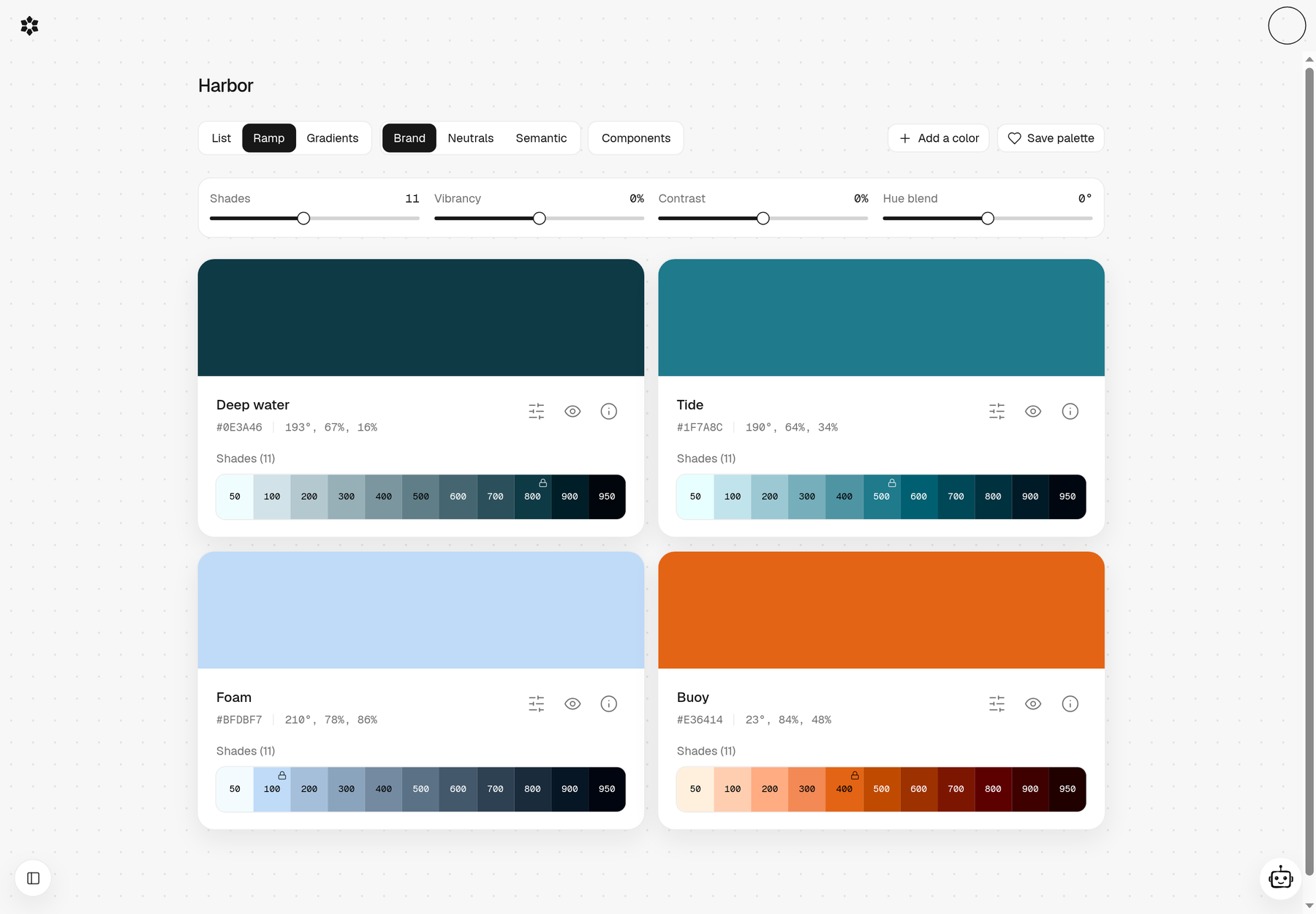
Task: Pick the Deep water 950 shade
Action: [607, 497]
